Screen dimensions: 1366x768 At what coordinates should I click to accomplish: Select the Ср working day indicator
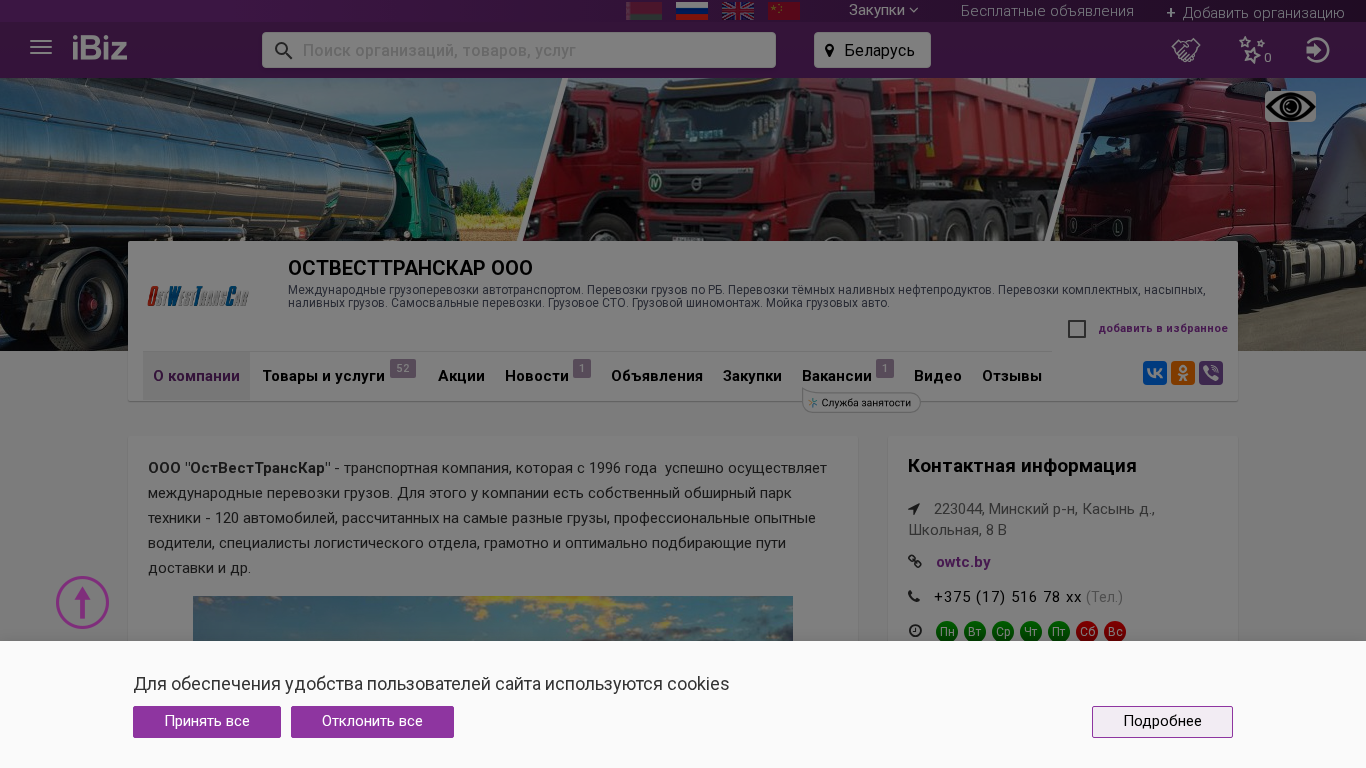click(1003, 632)
